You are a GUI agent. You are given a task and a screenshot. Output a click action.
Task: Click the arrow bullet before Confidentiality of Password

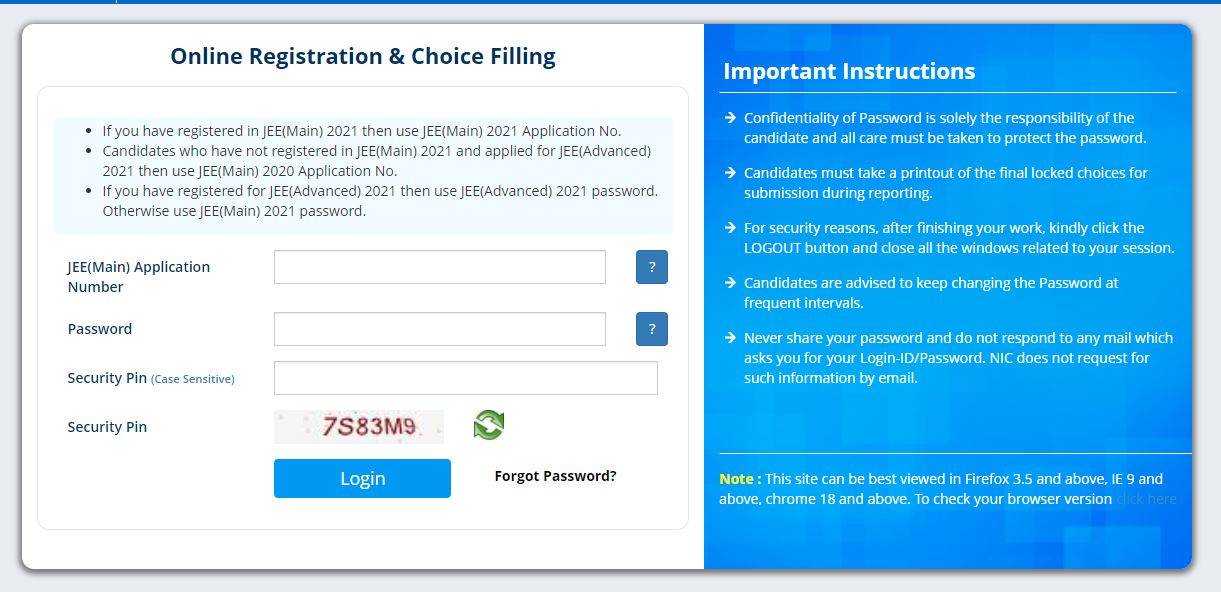731,118
